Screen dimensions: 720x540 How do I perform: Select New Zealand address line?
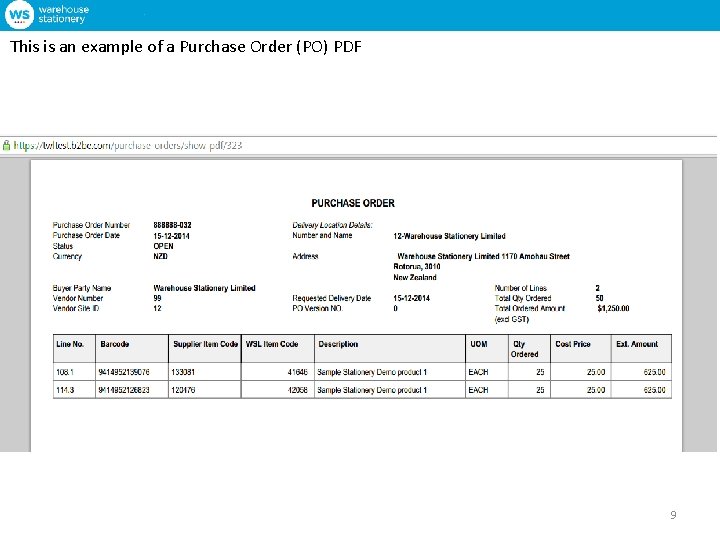[x=415, y=277]
